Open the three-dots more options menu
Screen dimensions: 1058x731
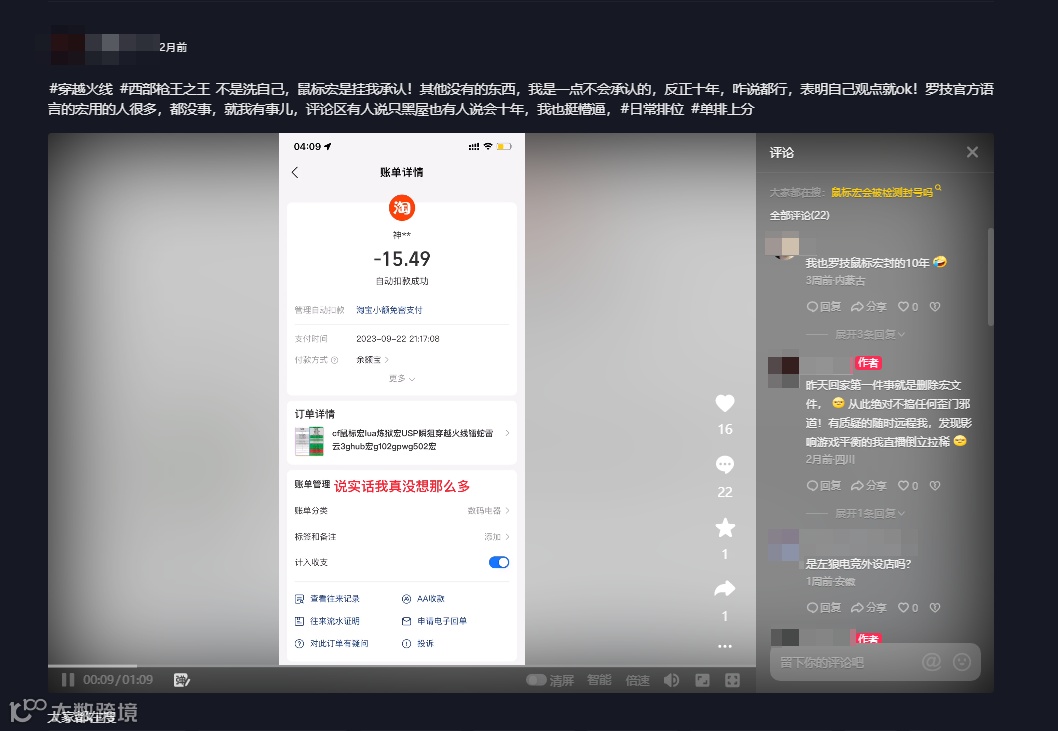725,646
